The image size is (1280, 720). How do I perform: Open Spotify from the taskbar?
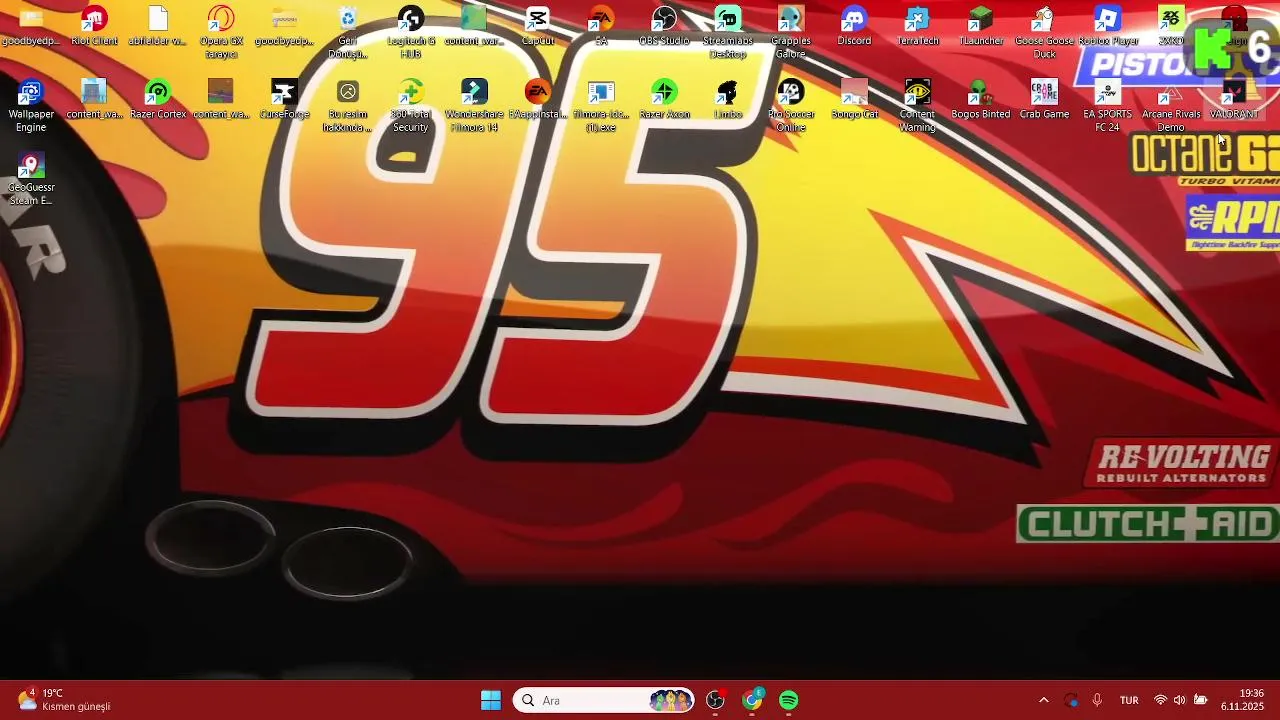789,700
